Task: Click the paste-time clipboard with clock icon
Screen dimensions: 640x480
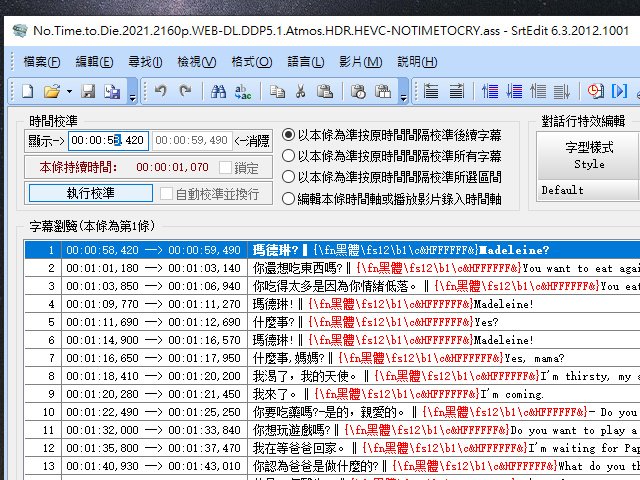Action: (358, 91)
